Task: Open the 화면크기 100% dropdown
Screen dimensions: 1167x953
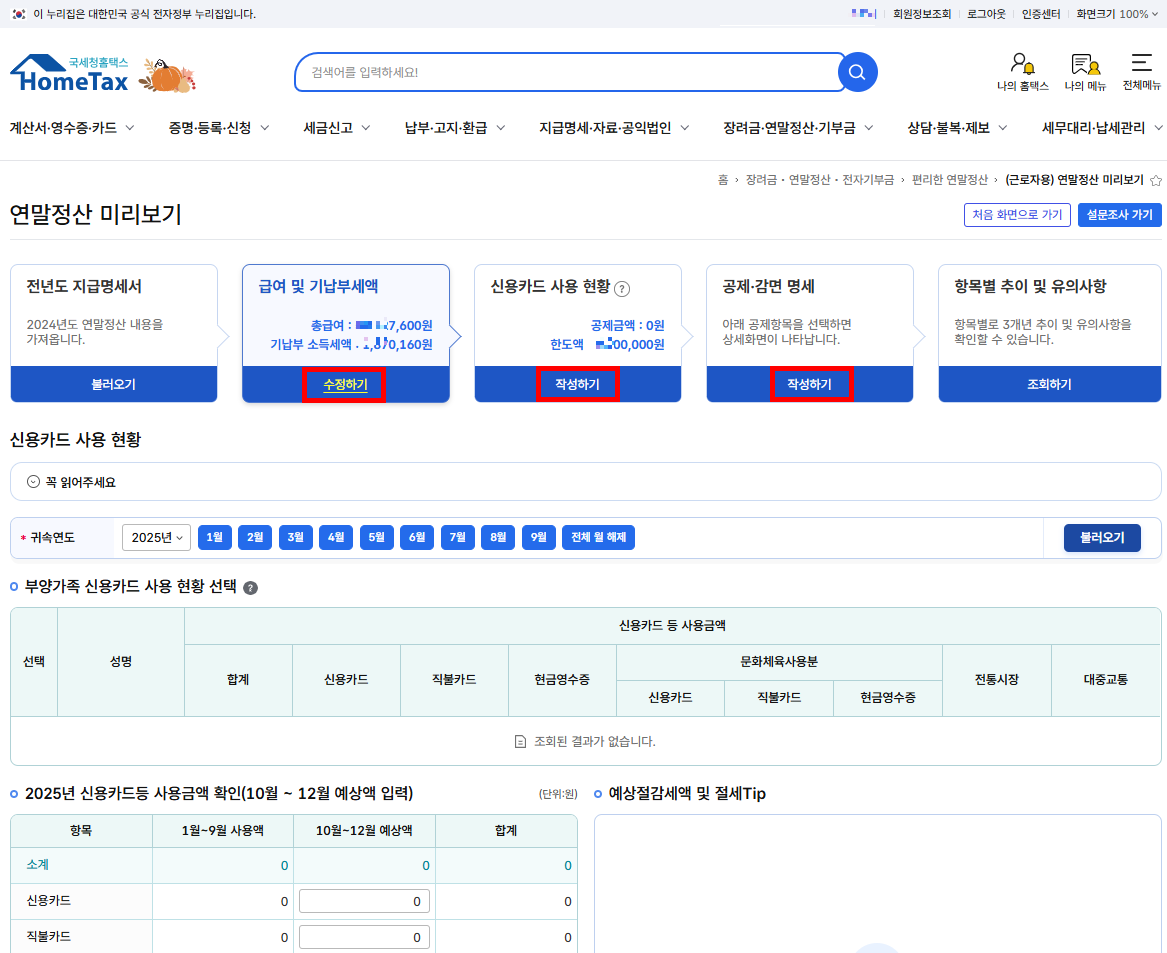Action: [x=1115, y=14]
